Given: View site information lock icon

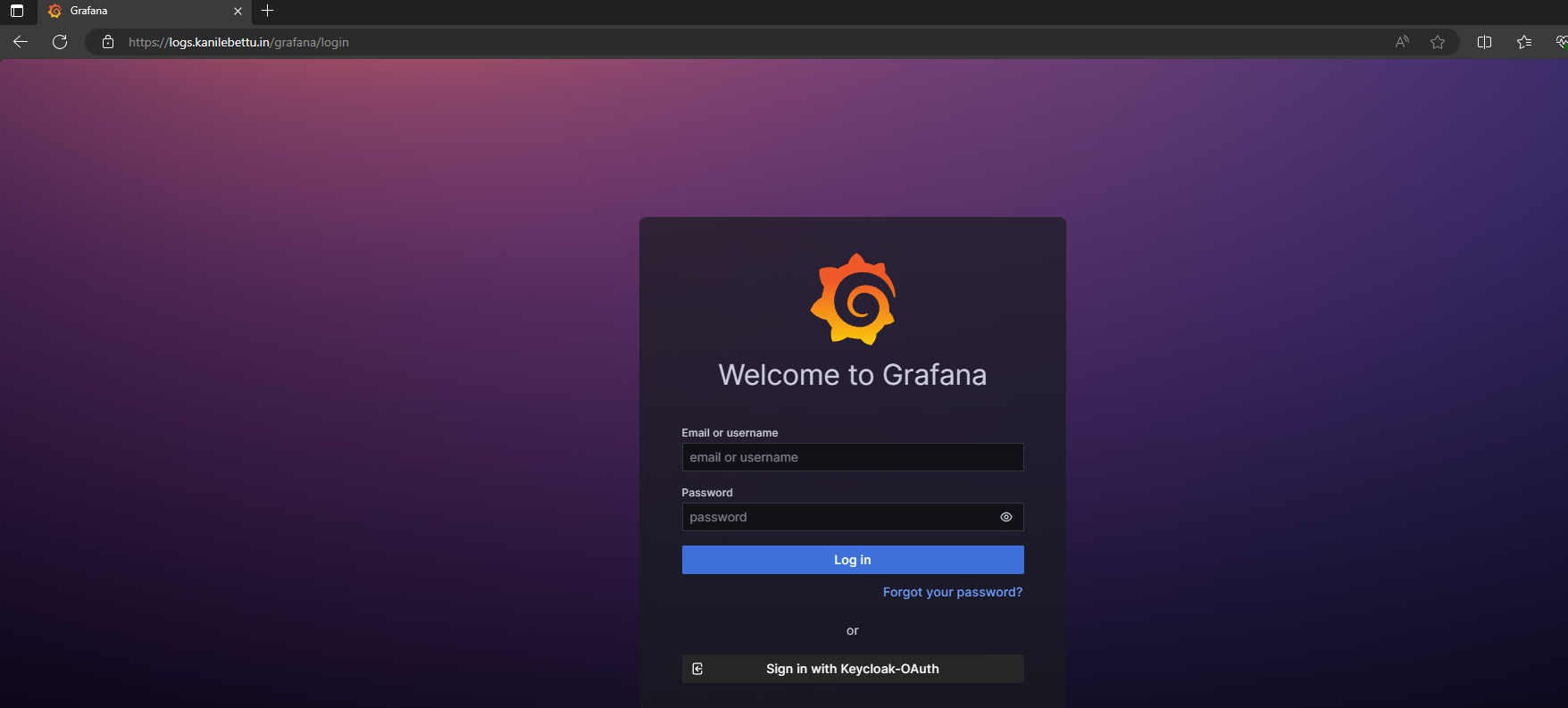Looking at the screenshot, I should click(x=108, y=42).
